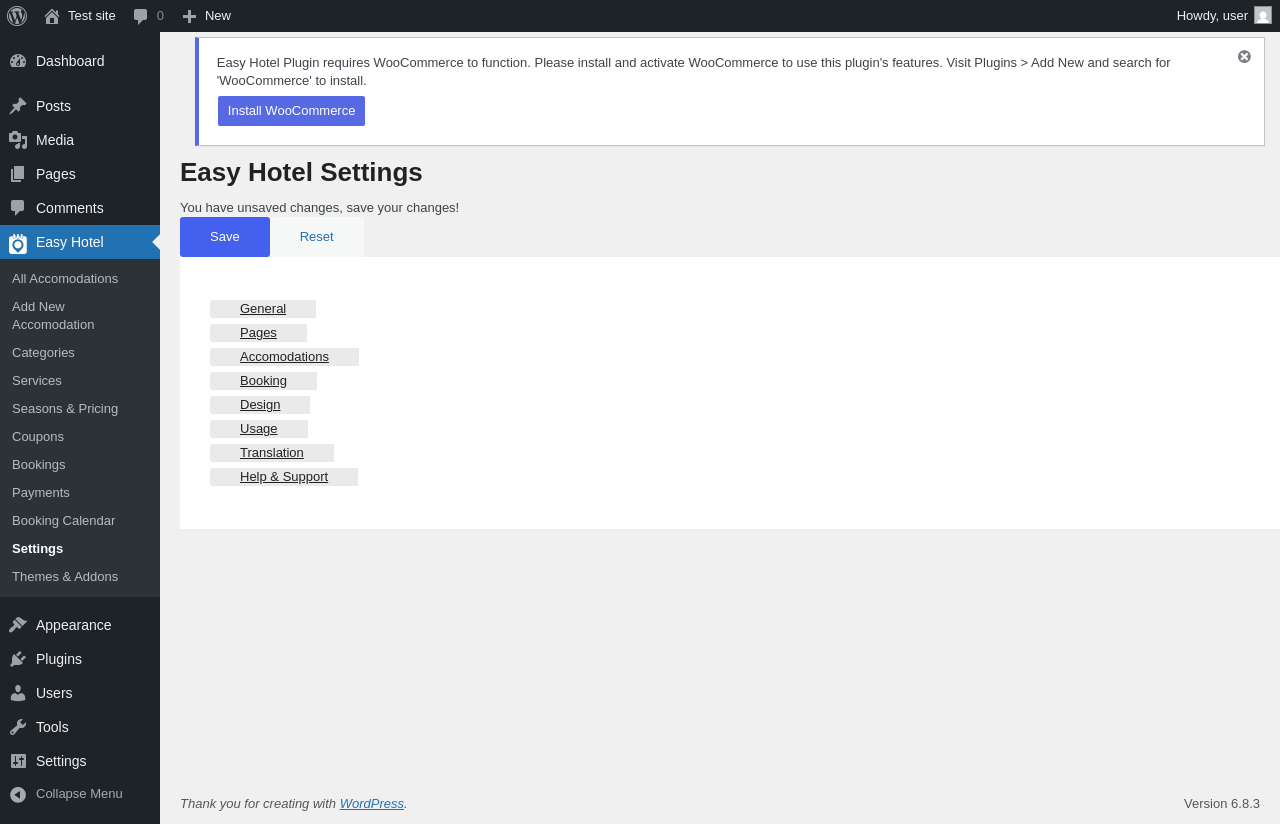Click the Posts pushpin icon
The image size is (1280, 824).
click(x=18, y=106)
